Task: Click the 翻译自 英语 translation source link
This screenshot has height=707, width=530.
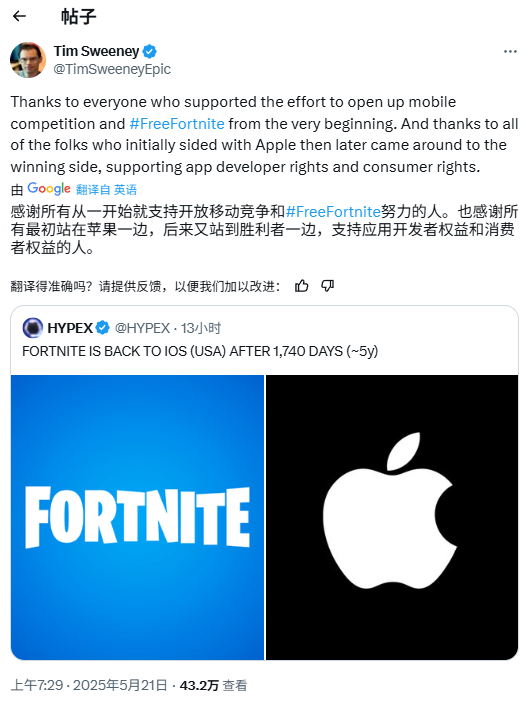Action: [x=106, y=189]
